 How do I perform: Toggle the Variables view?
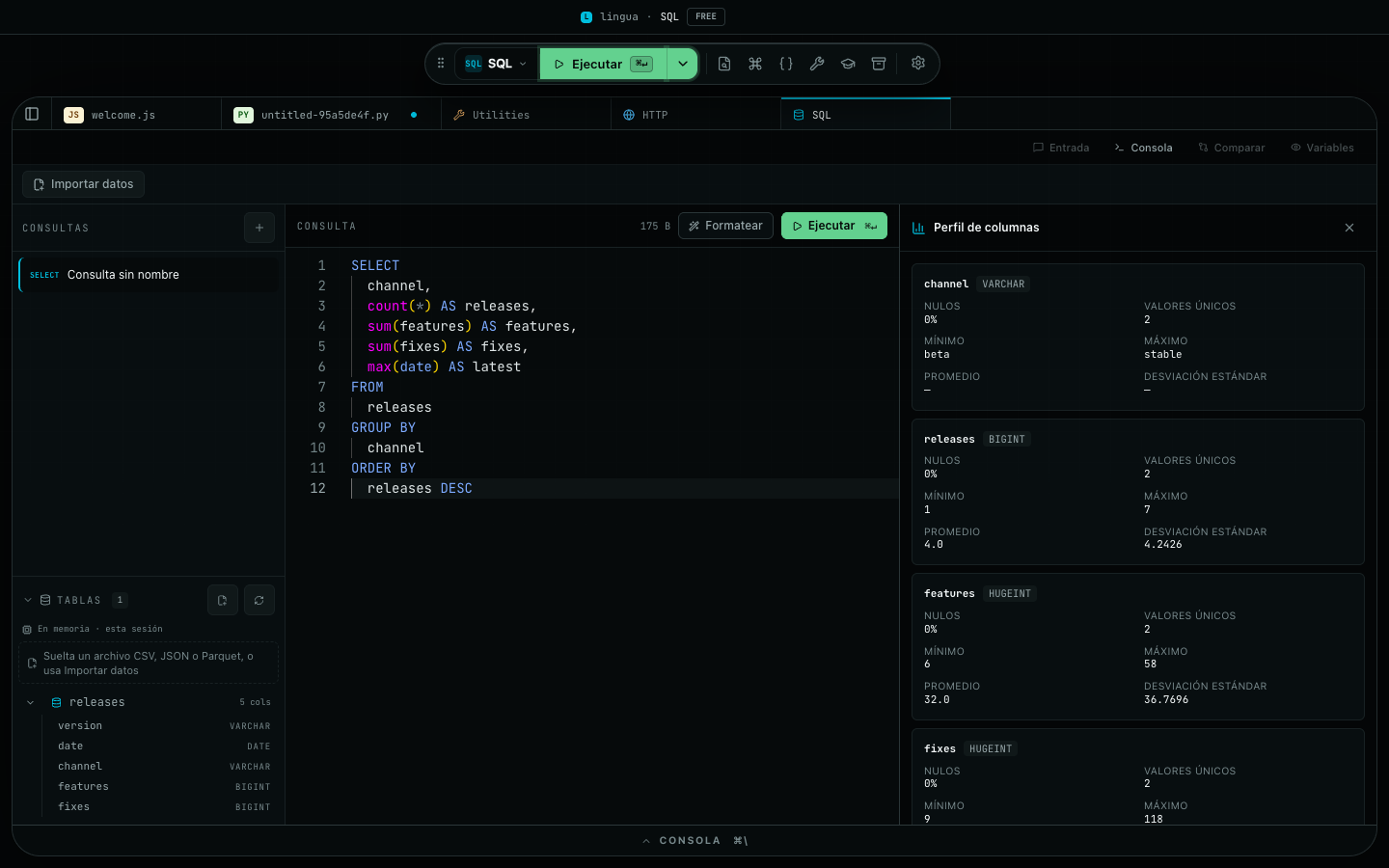click(1322, 148)
